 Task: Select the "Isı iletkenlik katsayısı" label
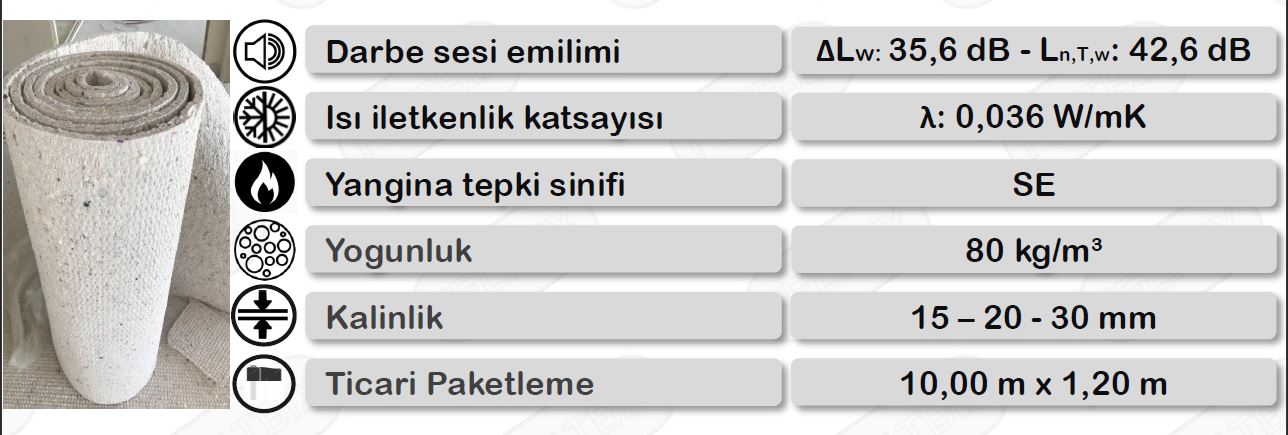pos(495,120)
